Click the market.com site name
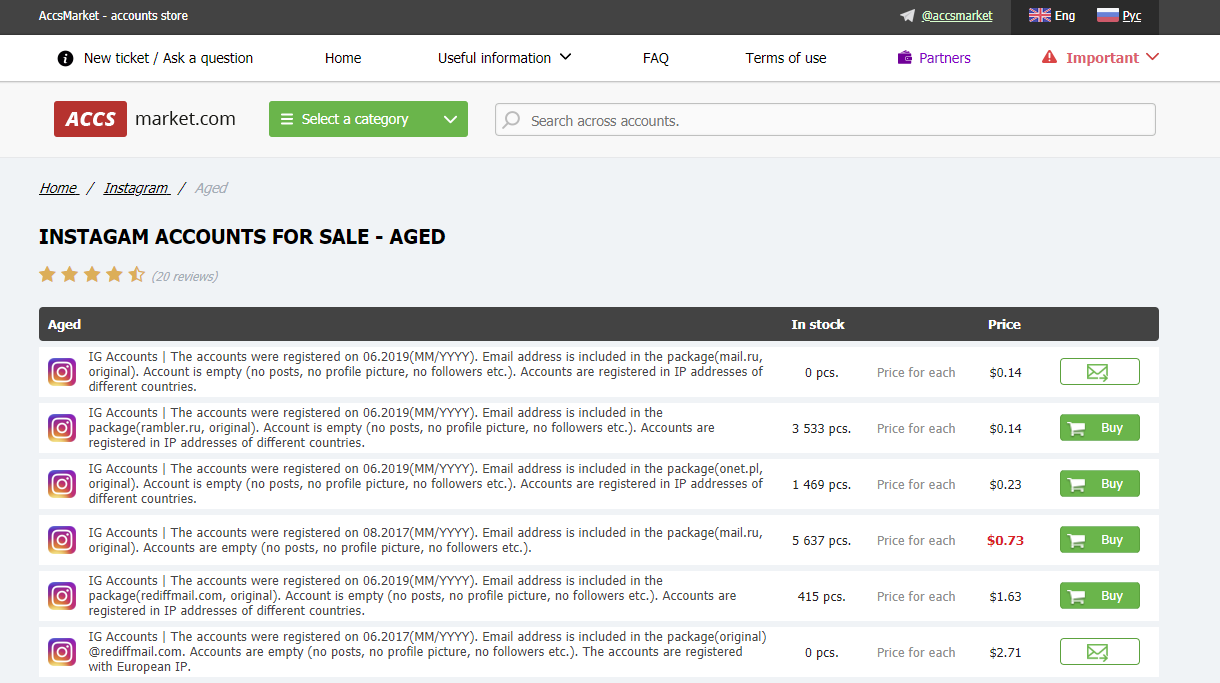 point(185,119)
